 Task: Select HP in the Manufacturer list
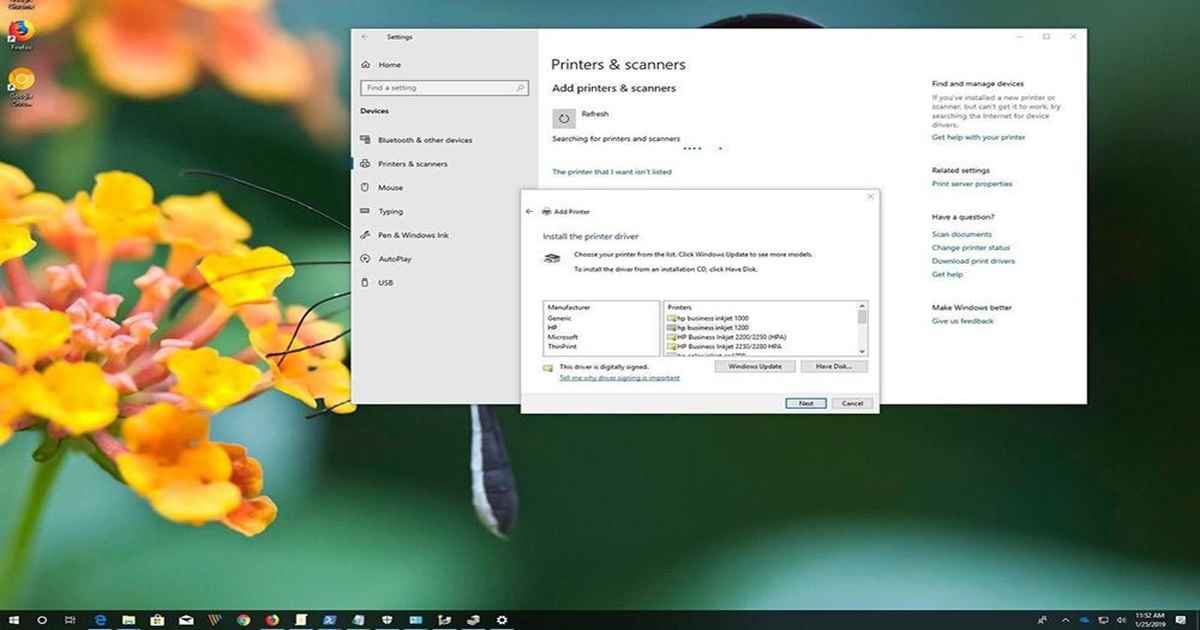(x=552, y=328)
